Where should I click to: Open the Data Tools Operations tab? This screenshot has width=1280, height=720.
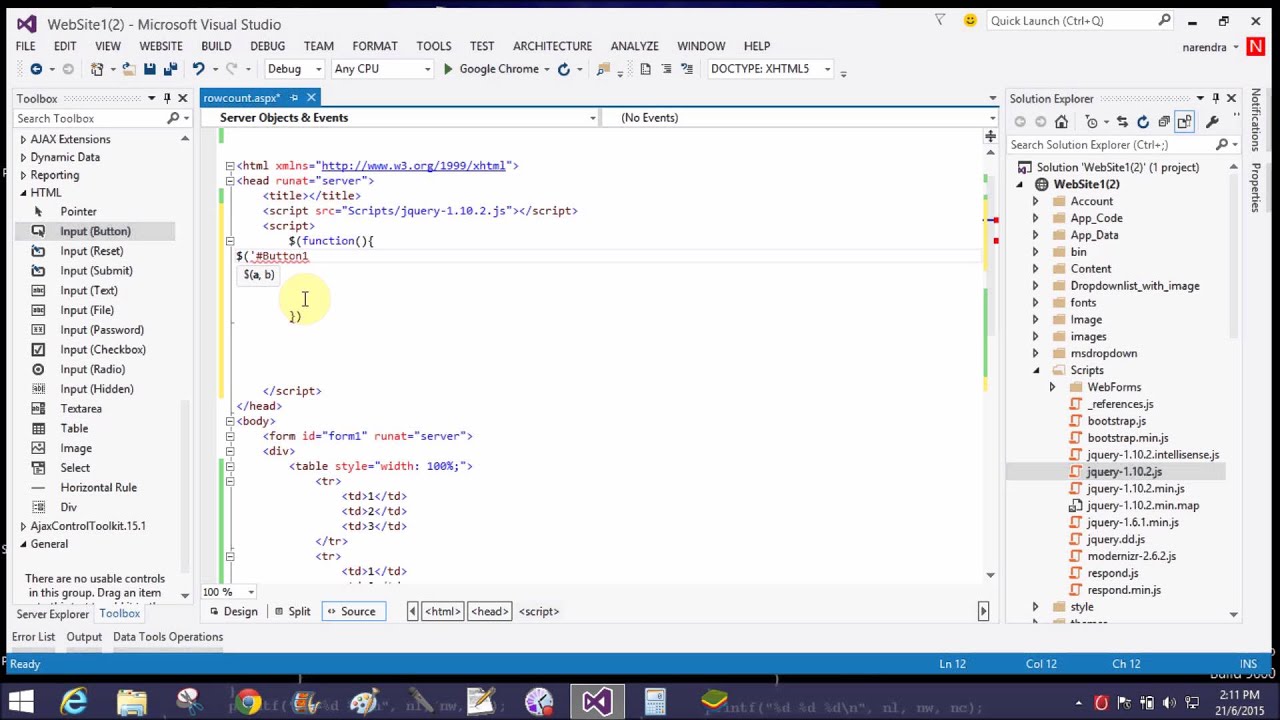(168, 637)
